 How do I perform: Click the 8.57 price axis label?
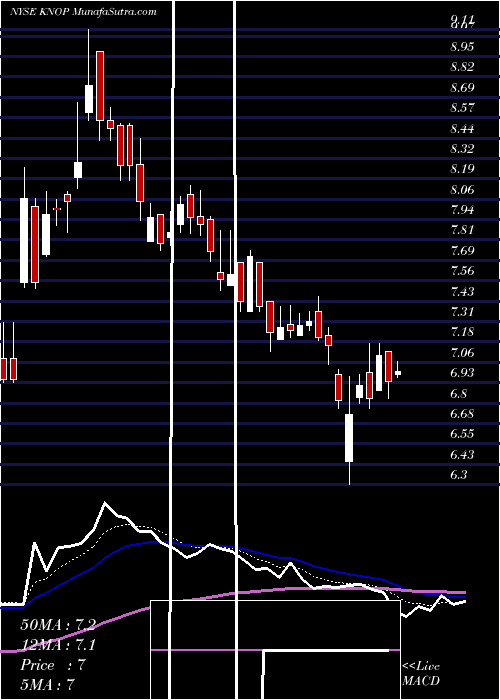462,108
